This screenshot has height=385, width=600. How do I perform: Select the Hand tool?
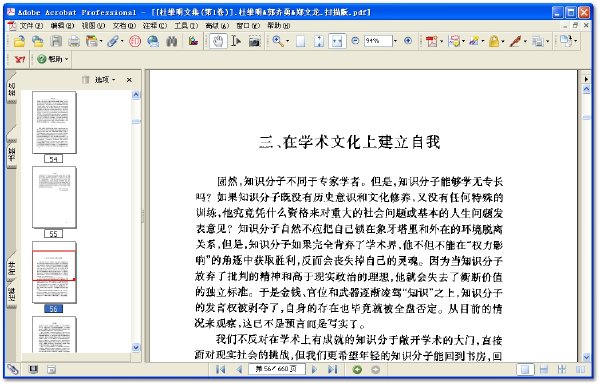coord(218,41)
